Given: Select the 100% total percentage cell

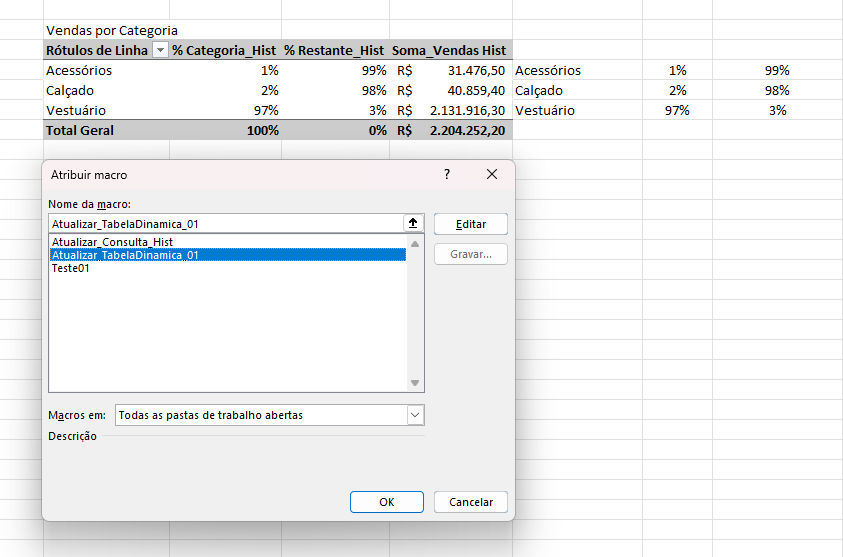Looking at the screenshot, I should point(225,130).
